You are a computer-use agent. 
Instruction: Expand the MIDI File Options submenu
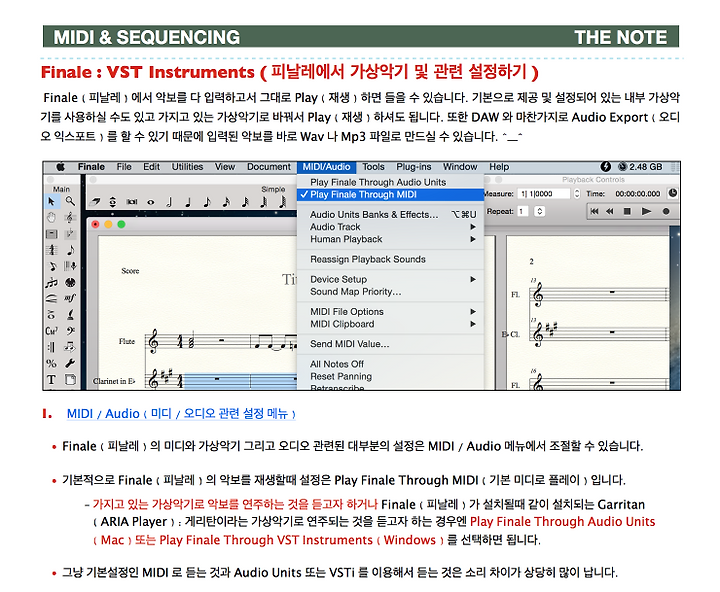[391, 312]
